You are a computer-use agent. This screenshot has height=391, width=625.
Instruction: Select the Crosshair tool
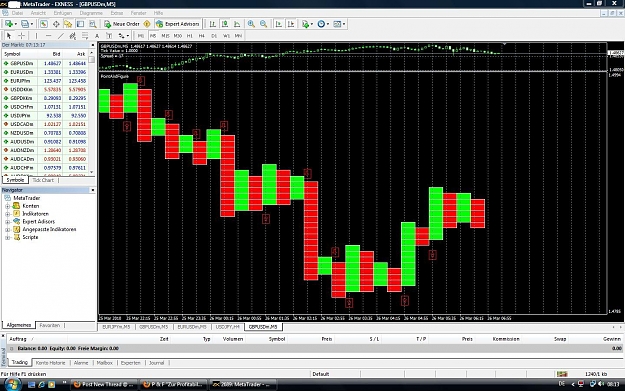point(22,36)
